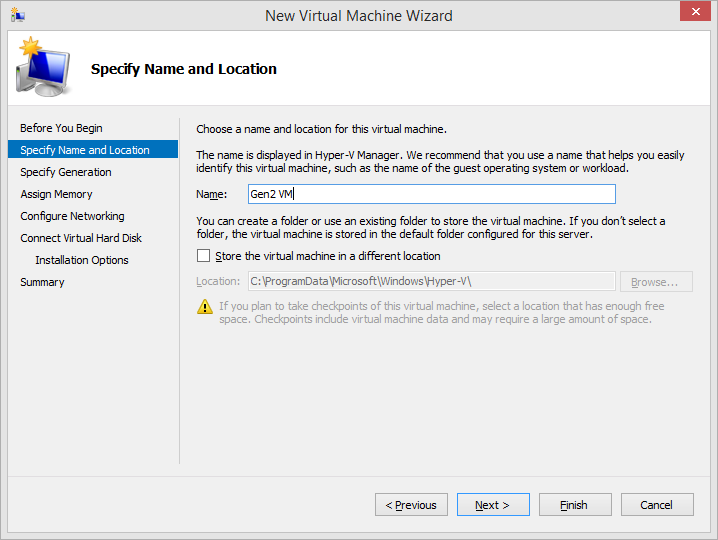Click the yellow warning triangle icon
718x540 pixels.
(204, 307)
